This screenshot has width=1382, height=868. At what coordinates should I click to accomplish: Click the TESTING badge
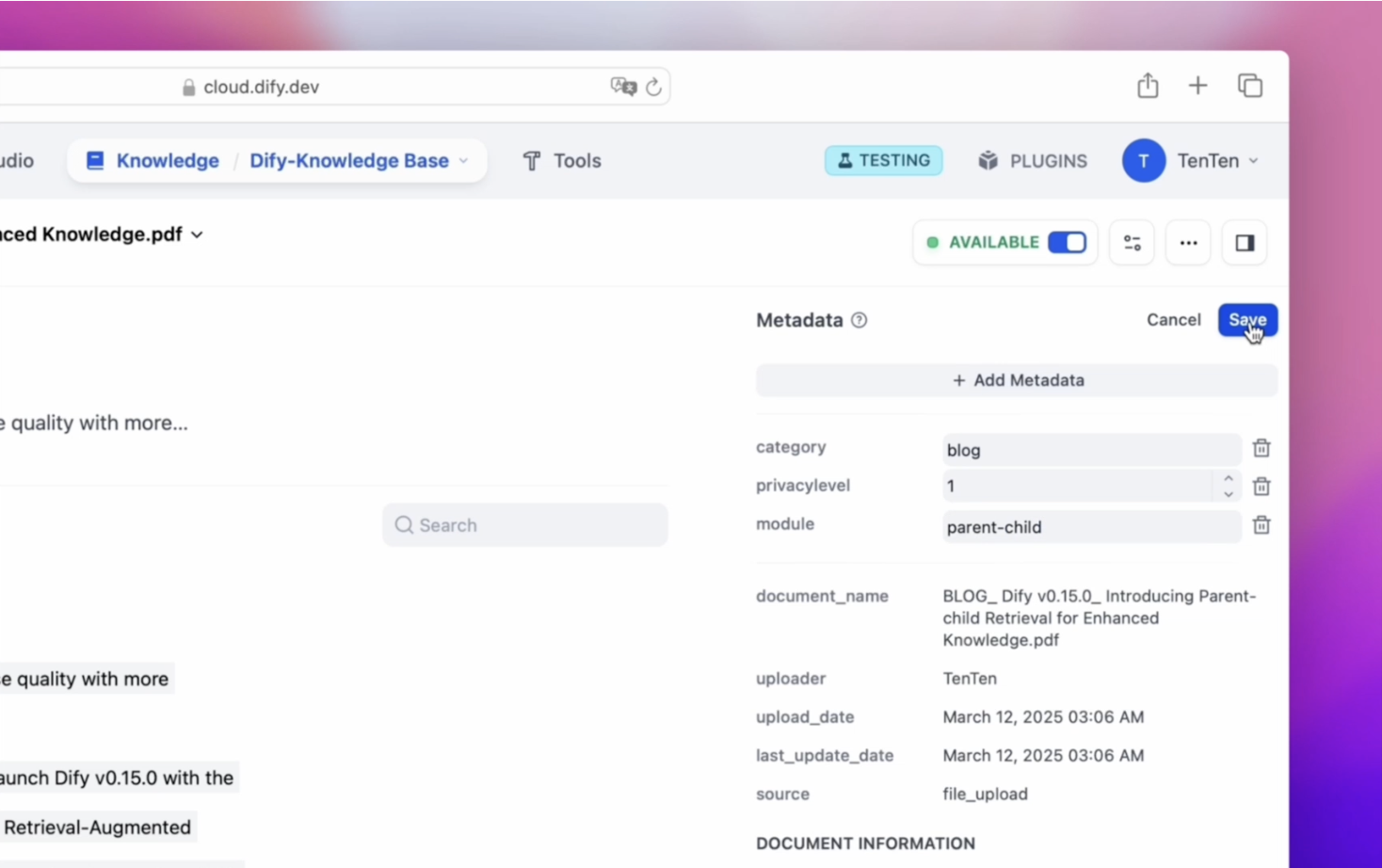click(883, 161)
